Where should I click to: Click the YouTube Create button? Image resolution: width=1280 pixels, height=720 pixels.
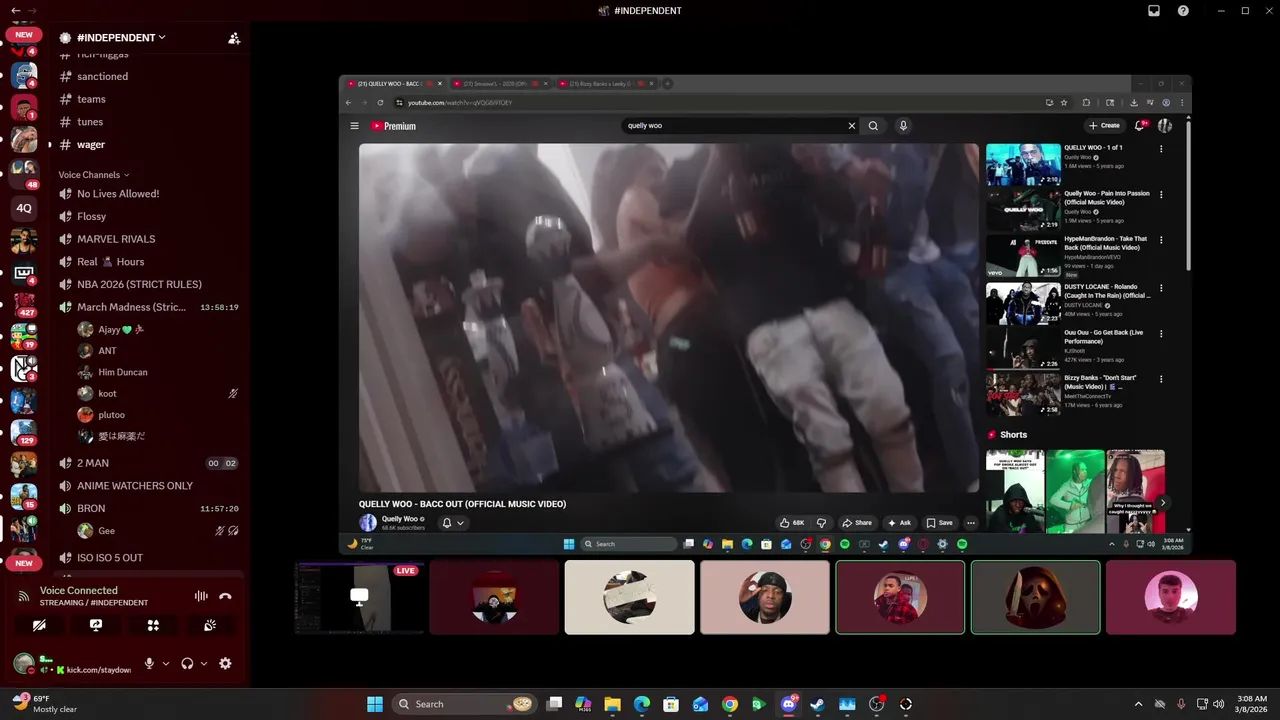pos(1104,126)
